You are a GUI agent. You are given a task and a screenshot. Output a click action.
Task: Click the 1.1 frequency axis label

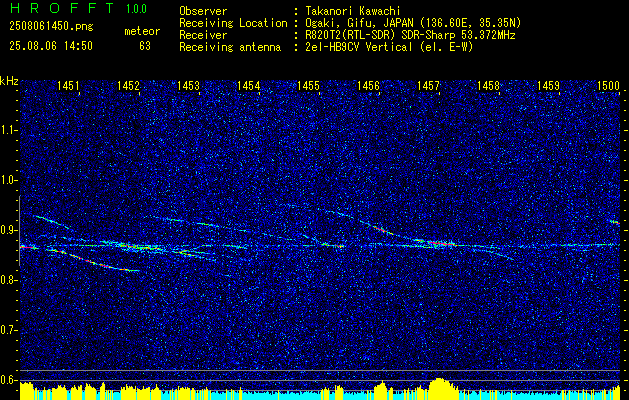[x=7, y=130]
